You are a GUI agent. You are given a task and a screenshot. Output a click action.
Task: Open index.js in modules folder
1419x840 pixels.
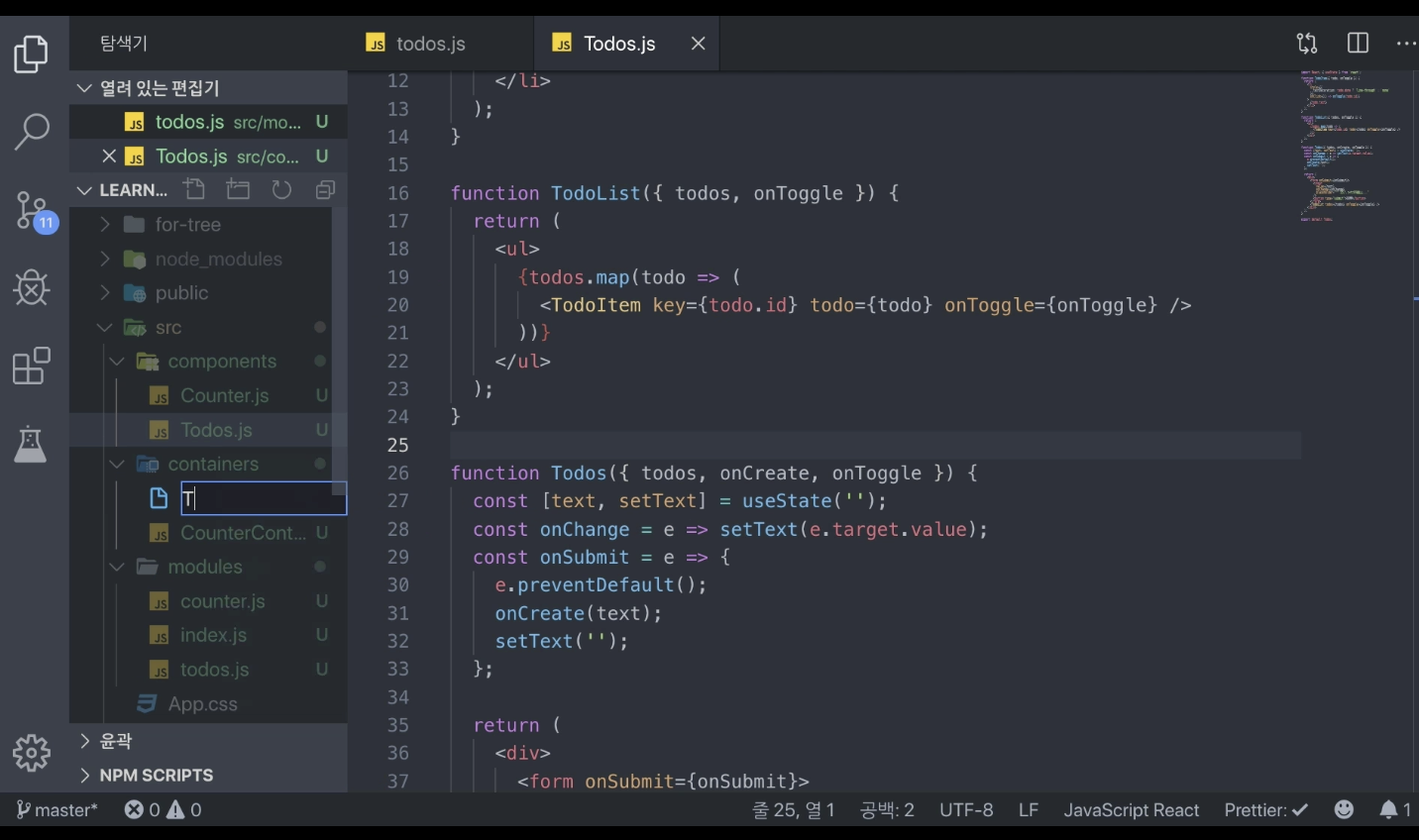pyautogui.click(x=208, y=635)
